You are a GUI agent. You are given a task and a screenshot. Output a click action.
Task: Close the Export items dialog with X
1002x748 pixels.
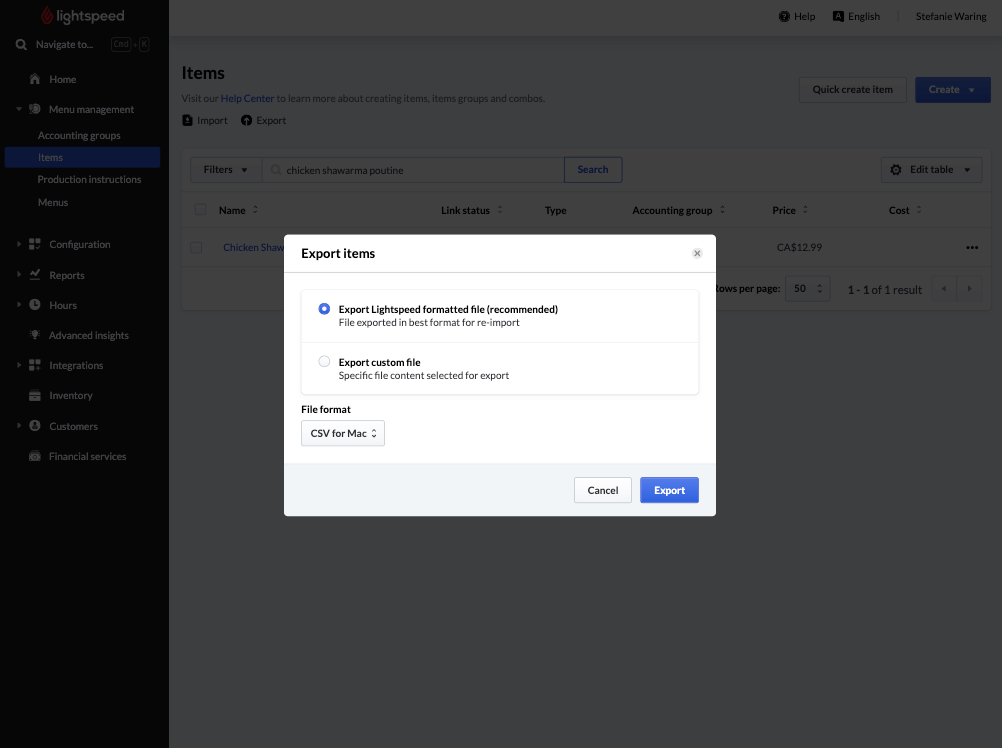coord(697,254)
